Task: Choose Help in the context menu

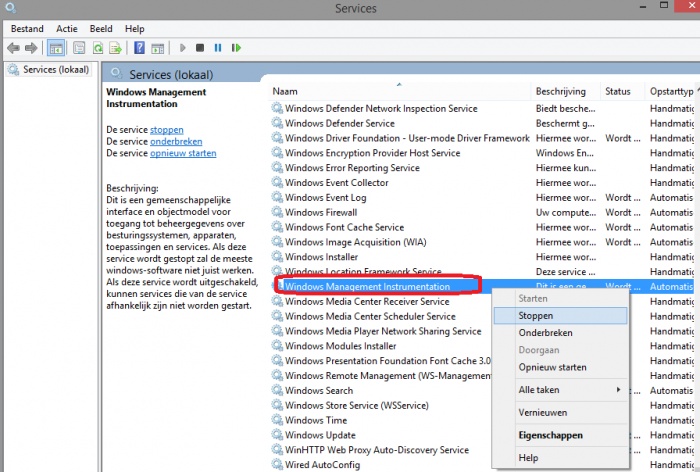Action: [560, 458]
